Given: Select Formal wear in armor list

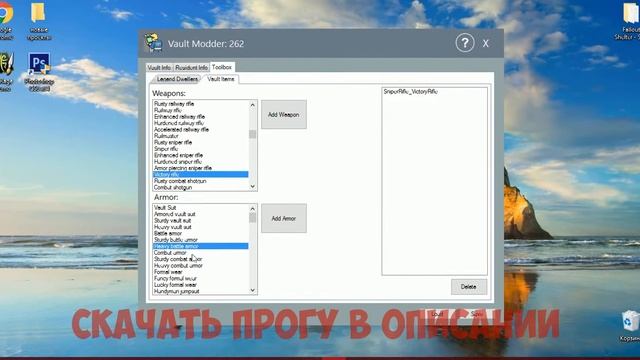Looking at the screenshot, I should pos(200,272).
